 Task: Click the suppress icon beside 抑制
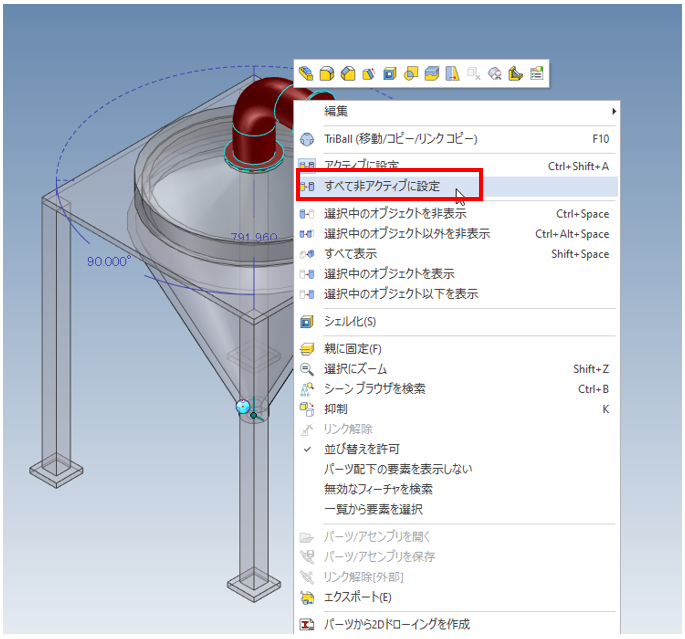tap(307, 409)
